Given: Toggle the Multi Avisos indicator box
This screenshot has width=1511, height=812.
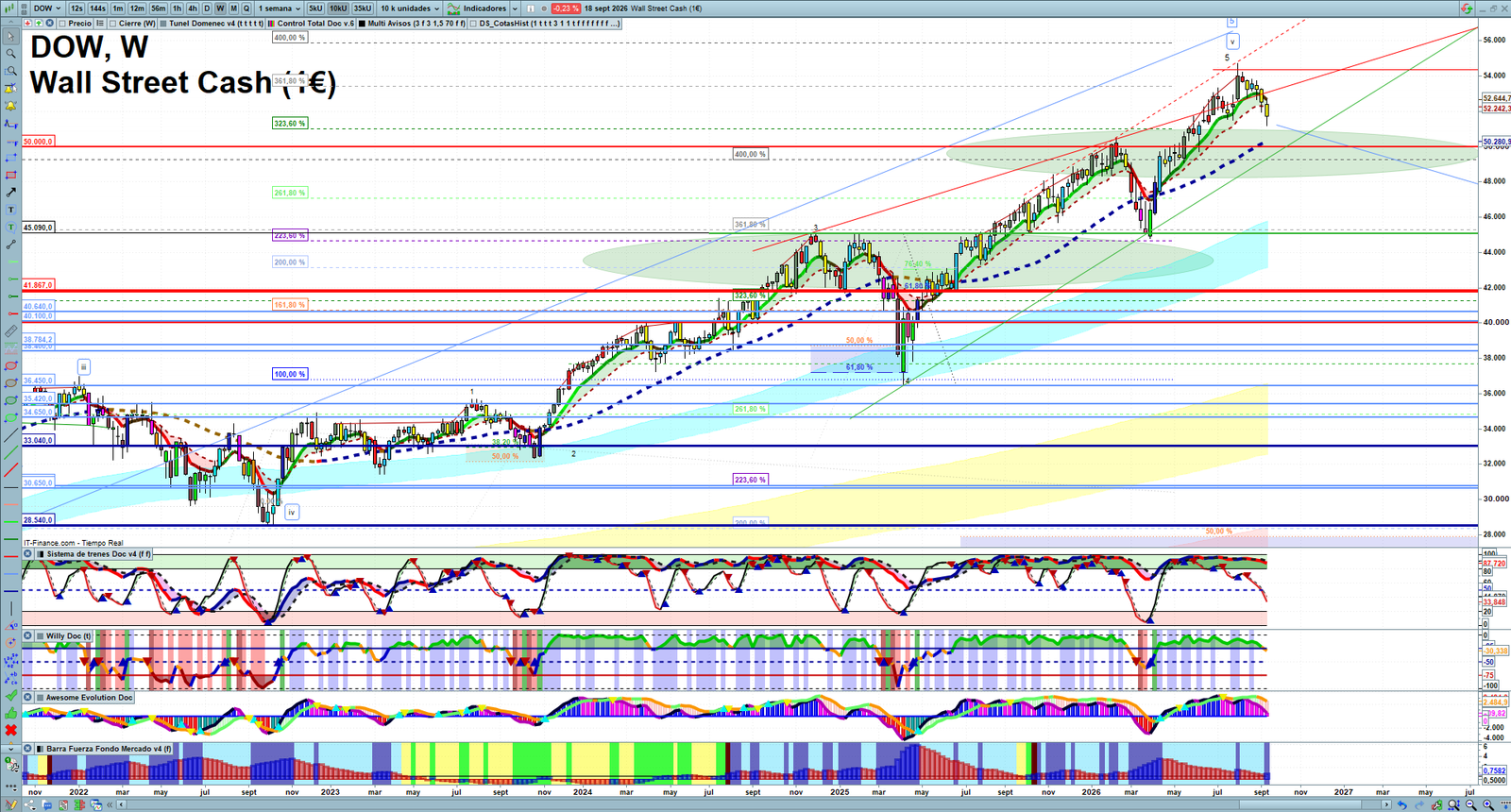Looking at the screenshot, I should (x=362, y=24).
